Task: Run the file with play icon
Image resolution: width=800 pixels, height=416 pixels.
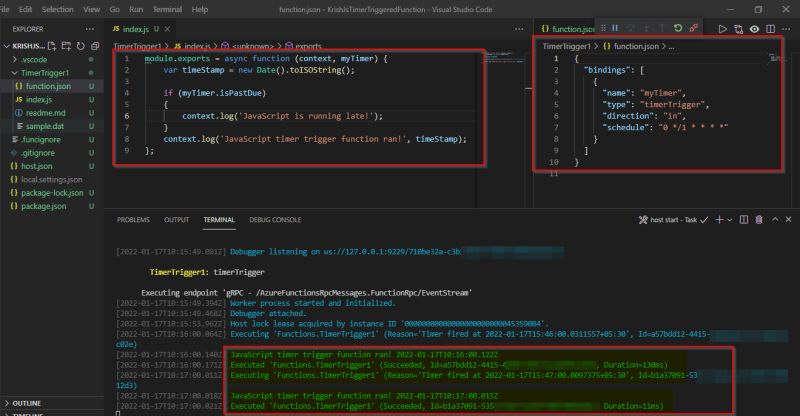Action: click(x=722, y=29)
